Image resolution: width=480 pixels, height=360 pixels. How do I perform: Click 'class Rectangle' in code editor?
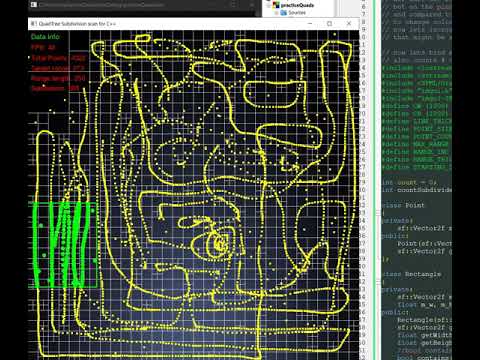pos(411,274)
